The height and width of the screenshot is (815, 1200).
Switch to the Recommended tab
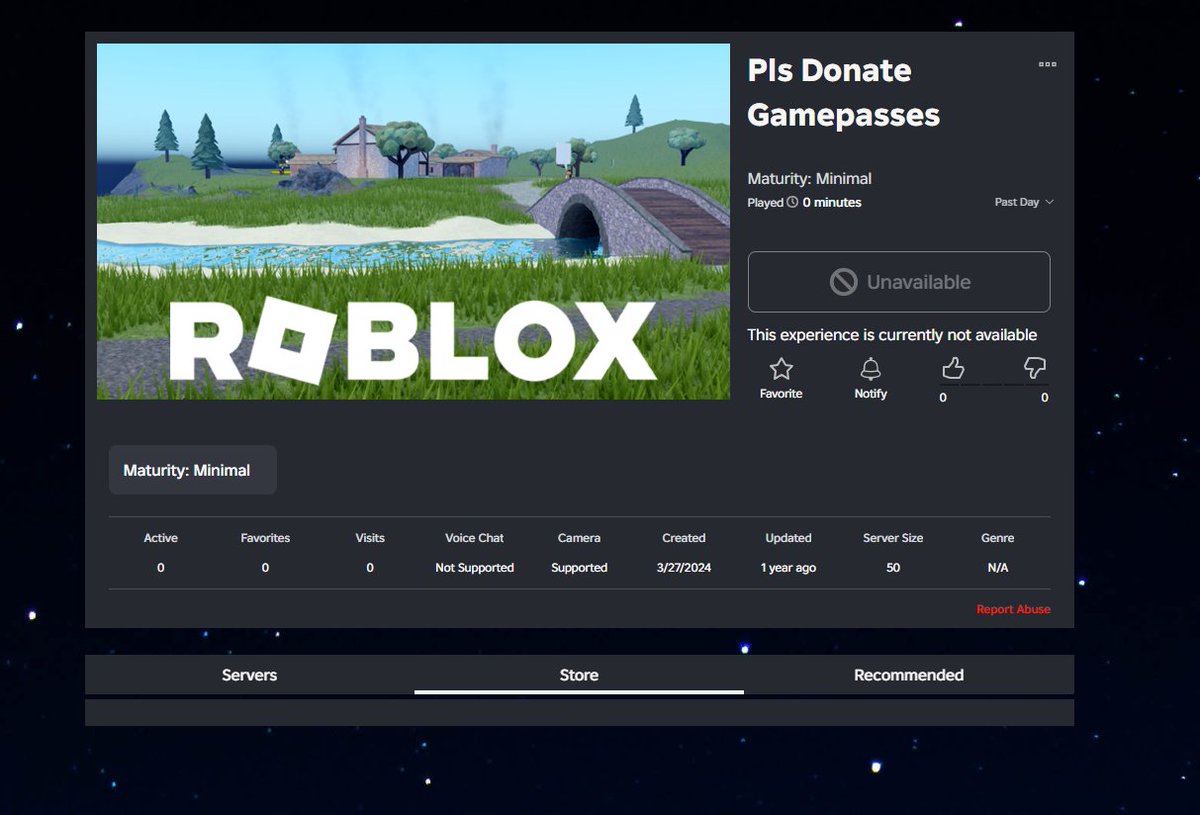(x=909, y=675)
